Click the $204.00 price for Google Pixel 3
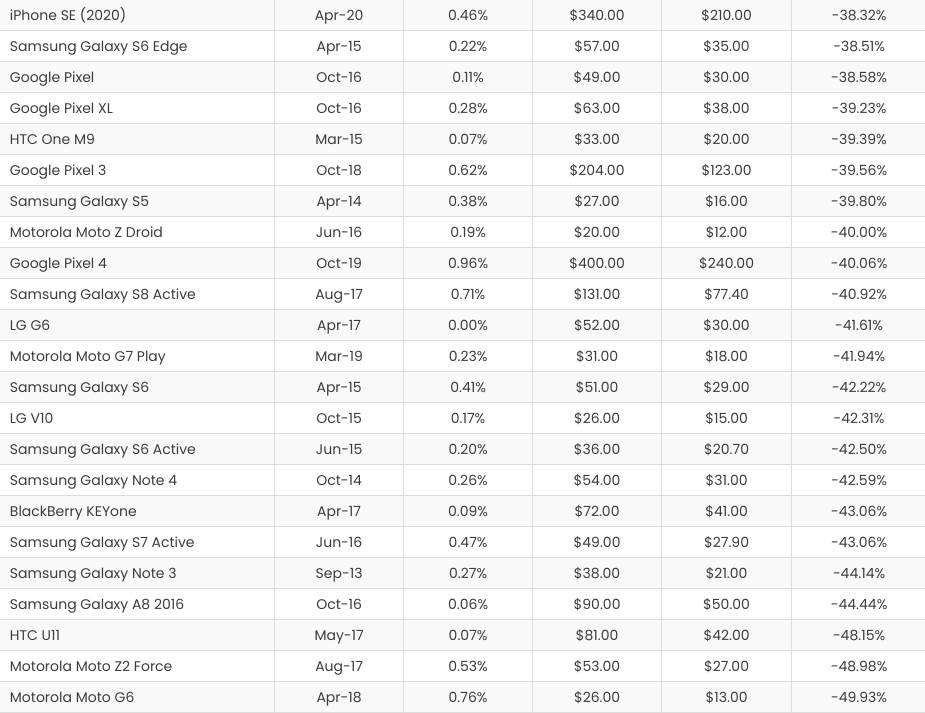The image size is (925, 713). point(596,170)
